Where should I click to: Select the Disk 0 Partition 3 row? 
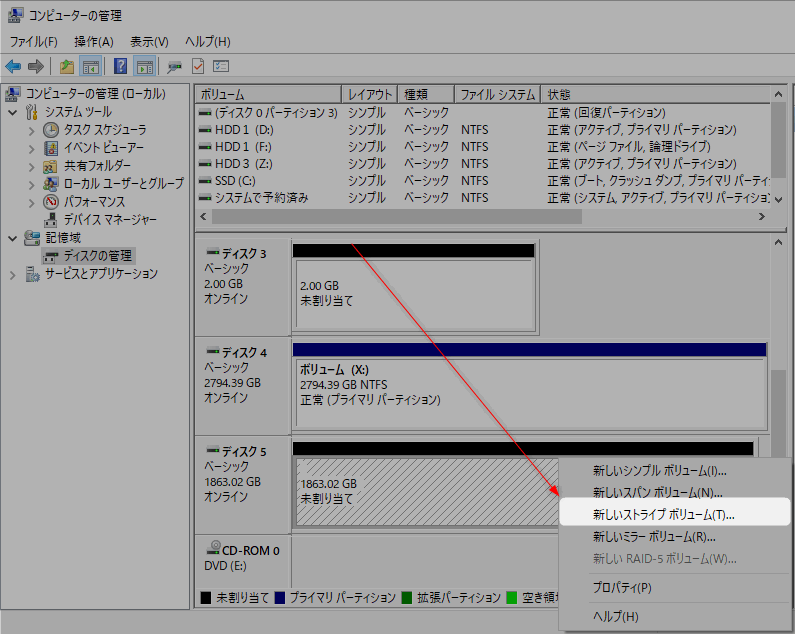[x=483, y=113]
